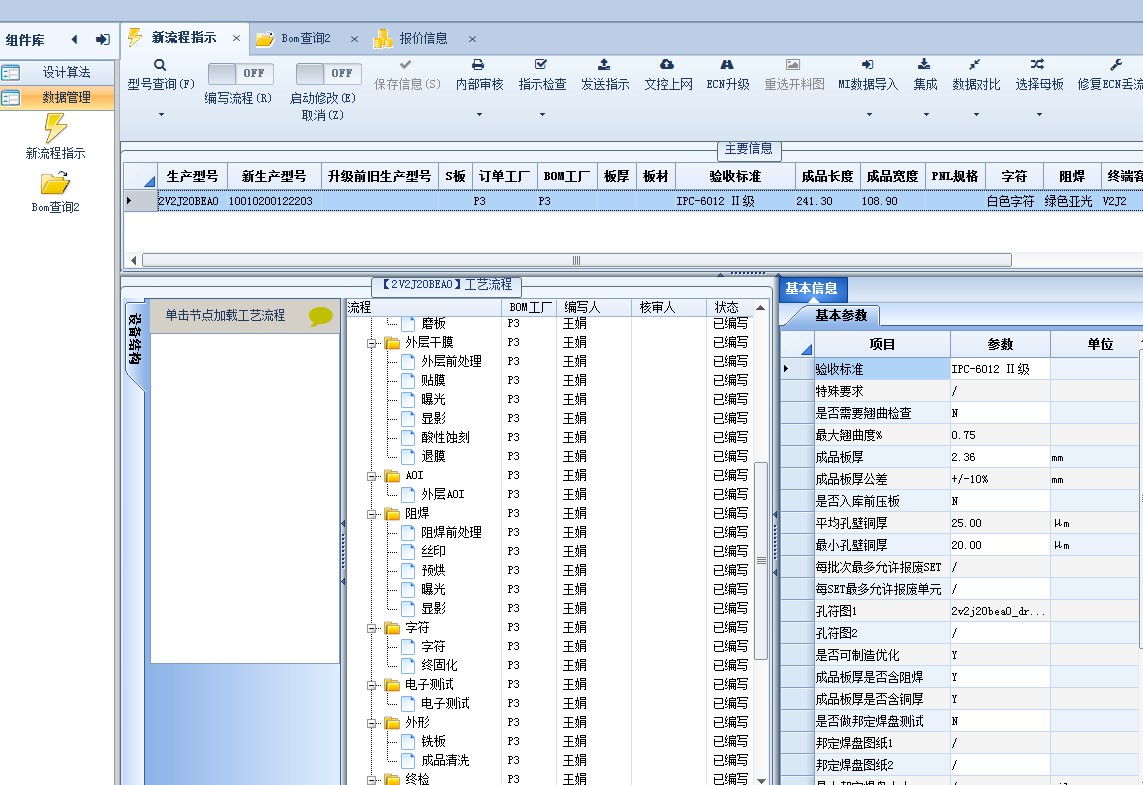
Task: Click the 重选开料图 image icon
Action: [x=793, y=65]
